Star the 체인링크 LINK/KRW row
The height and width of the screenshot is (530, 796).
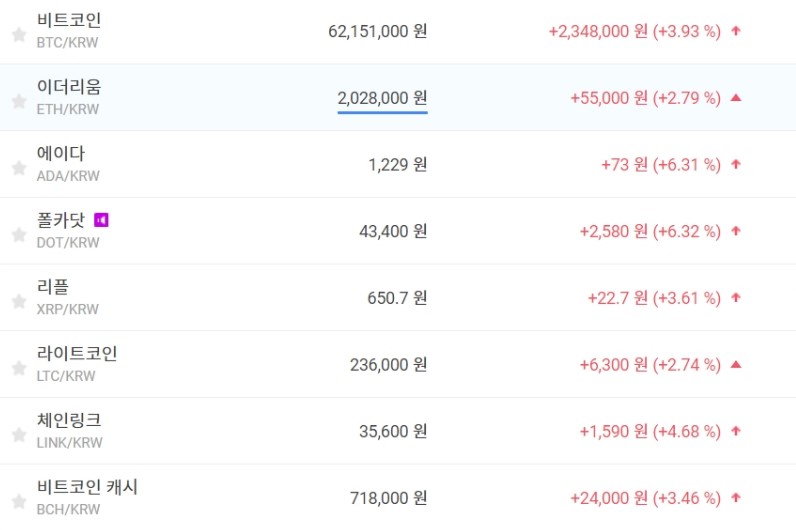click(18, 434)
